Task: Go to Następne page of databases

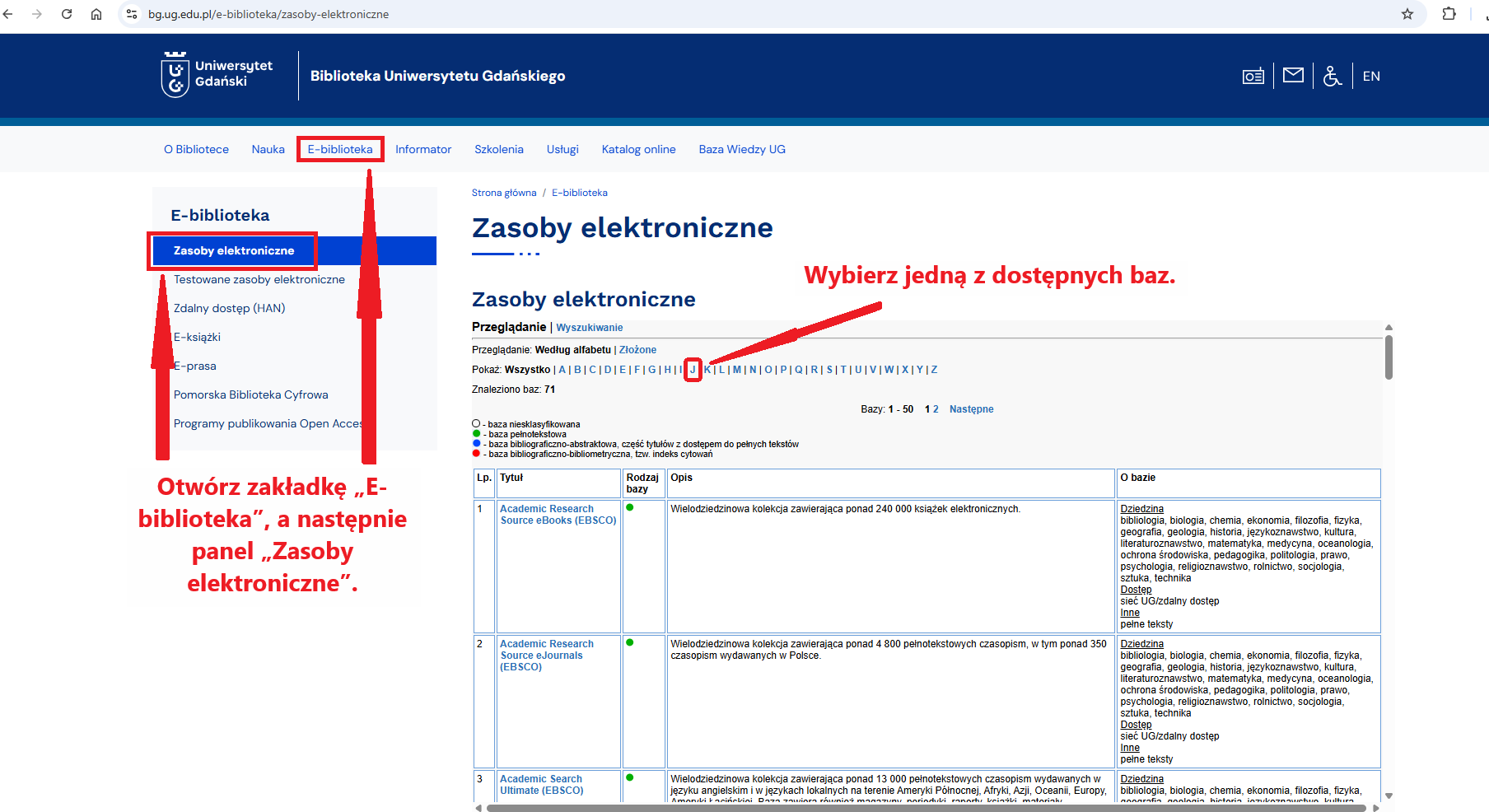Action: click(x=971, y=409)
